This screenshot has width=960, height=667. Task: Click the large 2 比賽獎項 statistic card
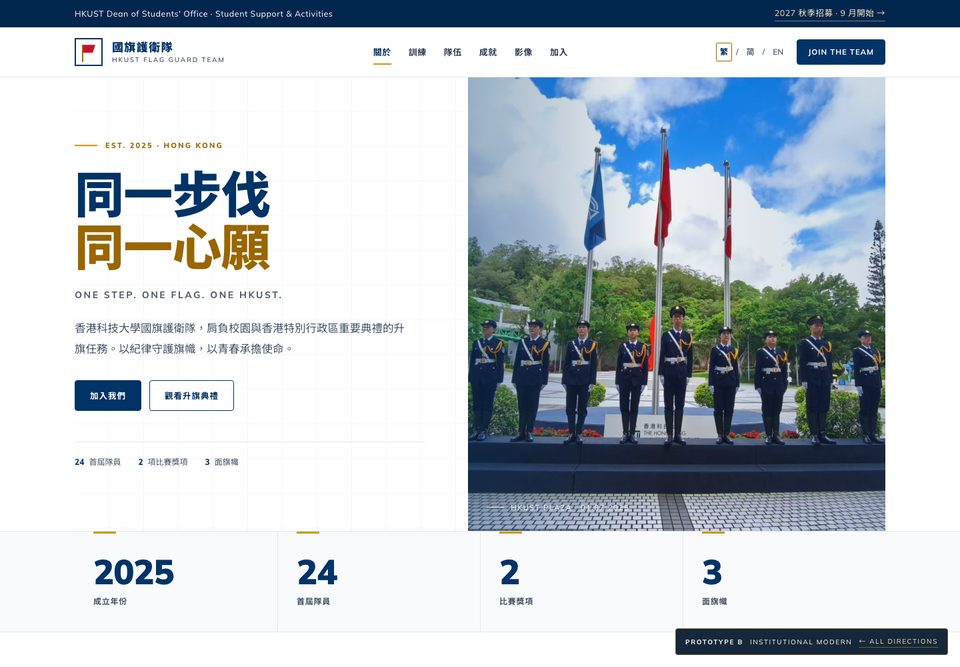pyautogui.click(x=582, y=581)
